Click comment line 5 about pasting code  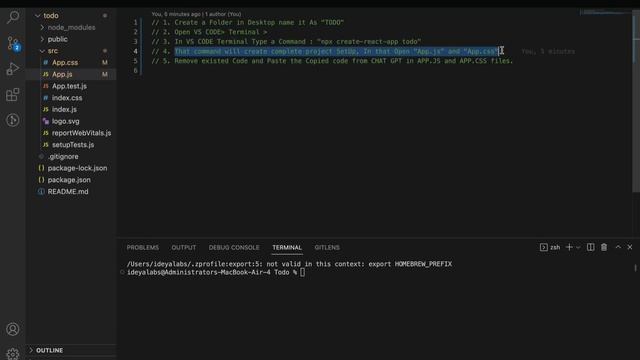(x=332, y=61)
